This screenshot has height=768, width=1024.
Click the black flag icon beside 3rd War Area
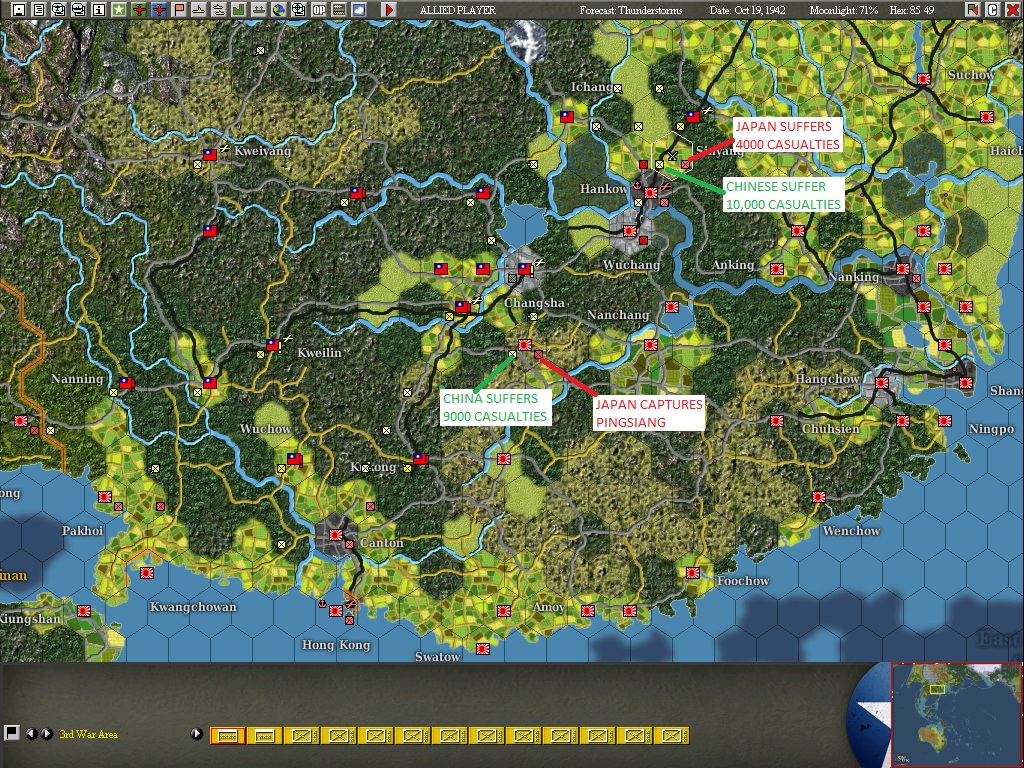click(11, 733)
